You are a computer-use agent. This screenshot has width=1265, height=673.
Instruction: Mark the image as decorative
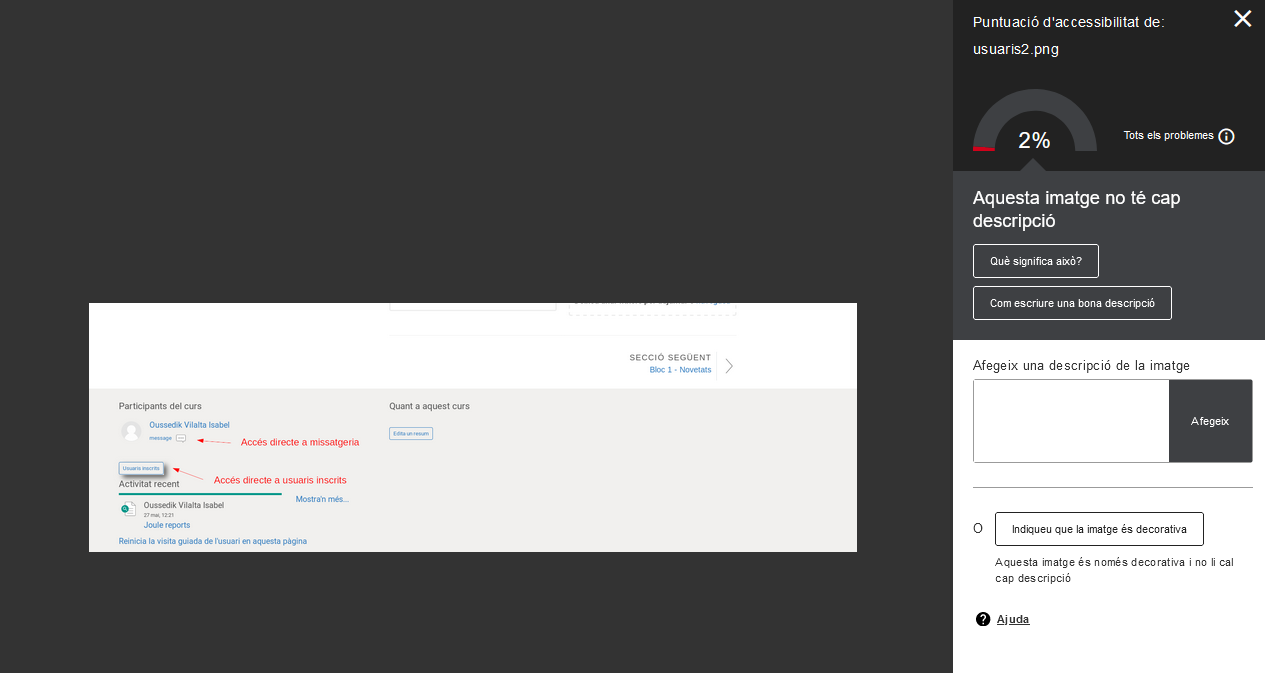pyautogui.click(x=1099, y=529)
